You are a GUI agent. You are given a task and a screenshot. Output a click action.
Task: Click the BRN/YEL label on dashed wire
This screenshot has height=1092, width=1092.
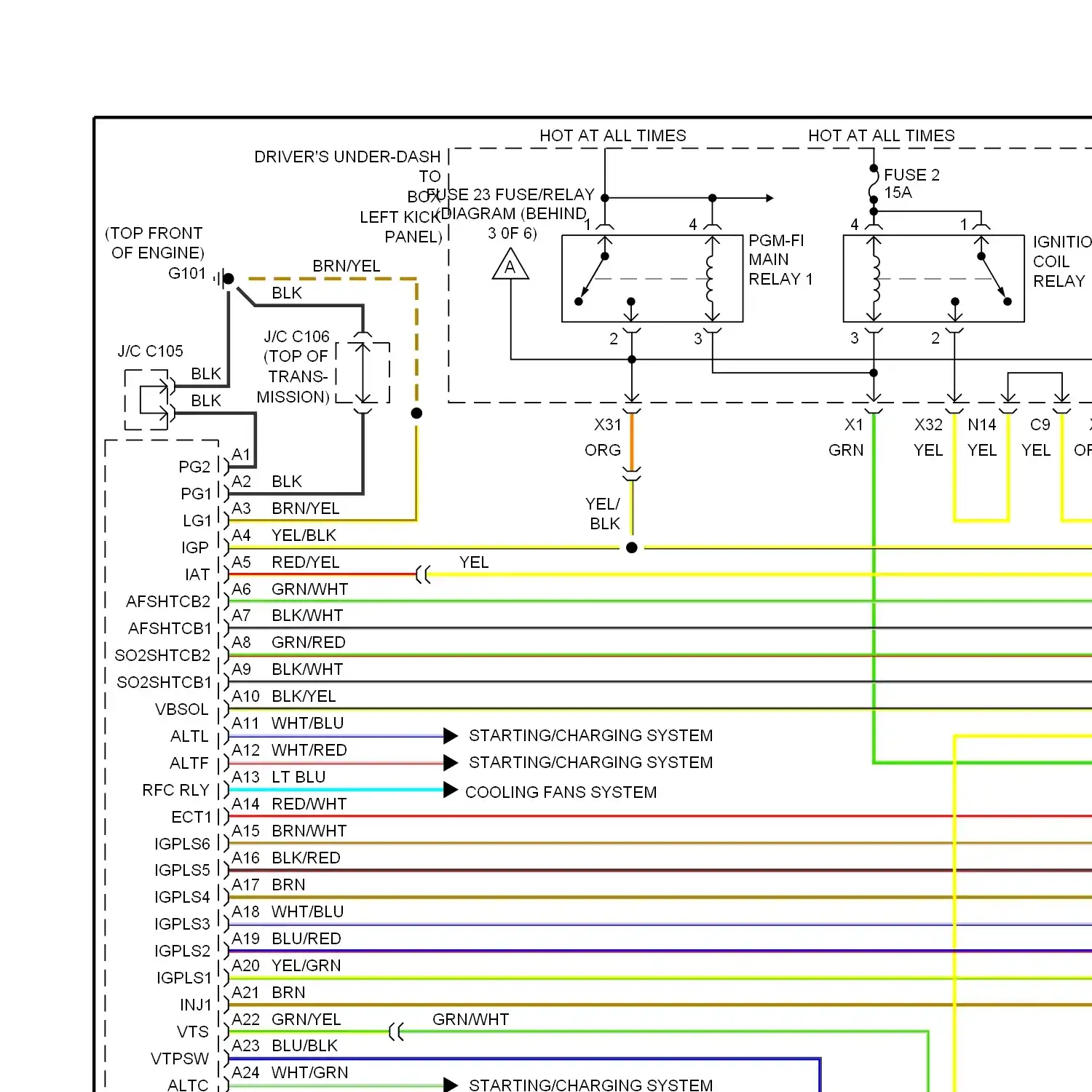tap(347, 266)
